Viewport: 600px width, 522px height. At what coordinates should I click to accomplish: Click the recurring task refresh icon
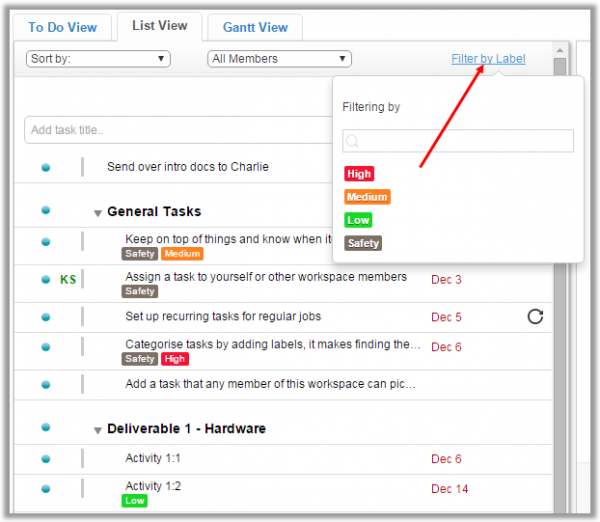535,316
